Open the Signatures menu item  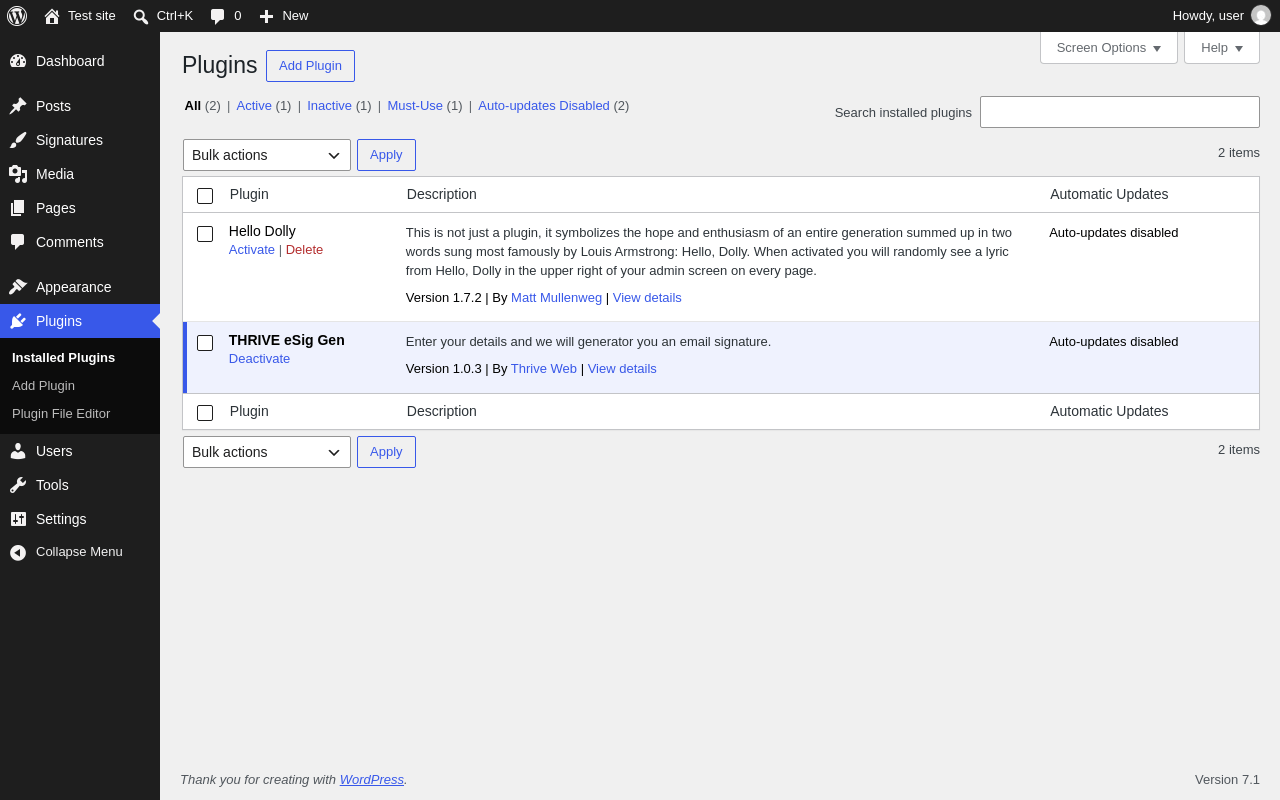click(x=80, y=140)
